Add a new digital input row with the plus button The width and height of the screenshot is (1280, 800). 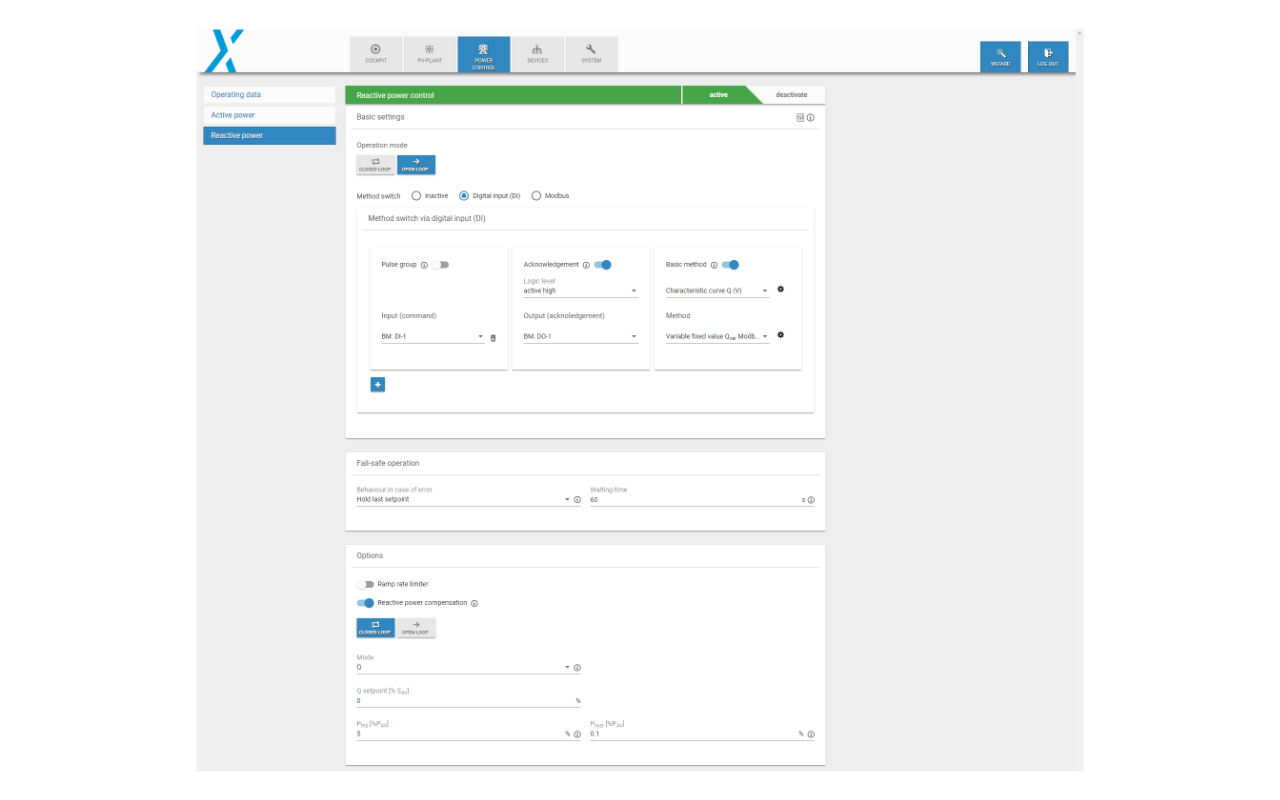(x=378, y=384)
